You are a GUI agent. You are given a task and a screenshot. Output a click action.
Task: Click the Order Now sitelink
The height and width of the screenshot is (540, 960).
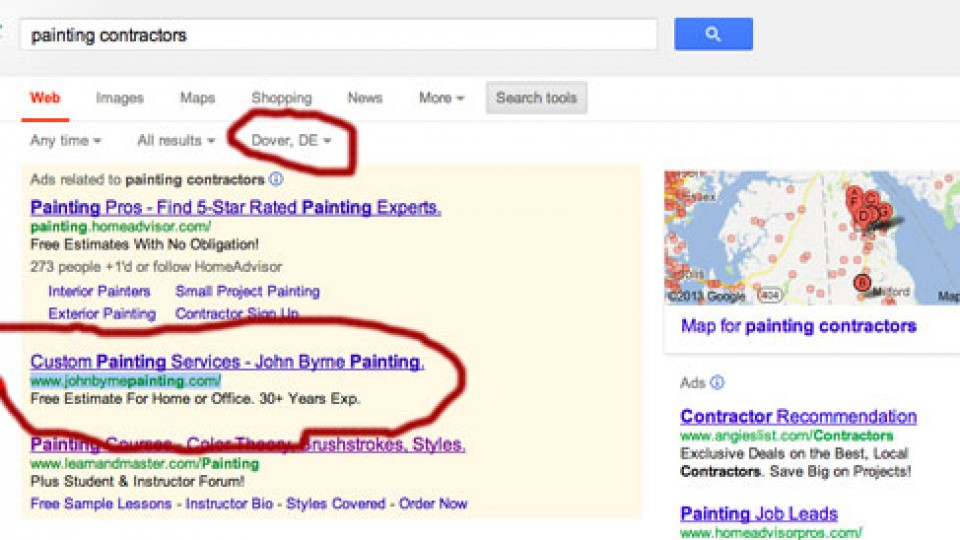click(433, 503)
